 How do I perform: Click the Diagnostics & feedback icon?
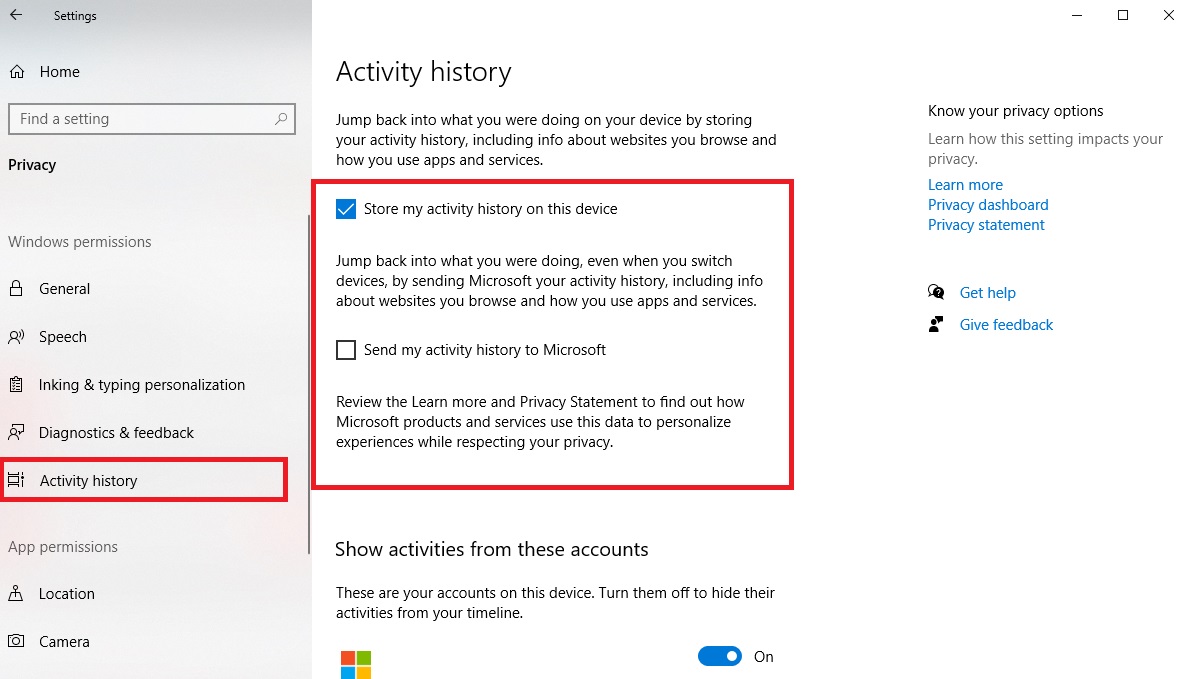[x=16, y=433]
